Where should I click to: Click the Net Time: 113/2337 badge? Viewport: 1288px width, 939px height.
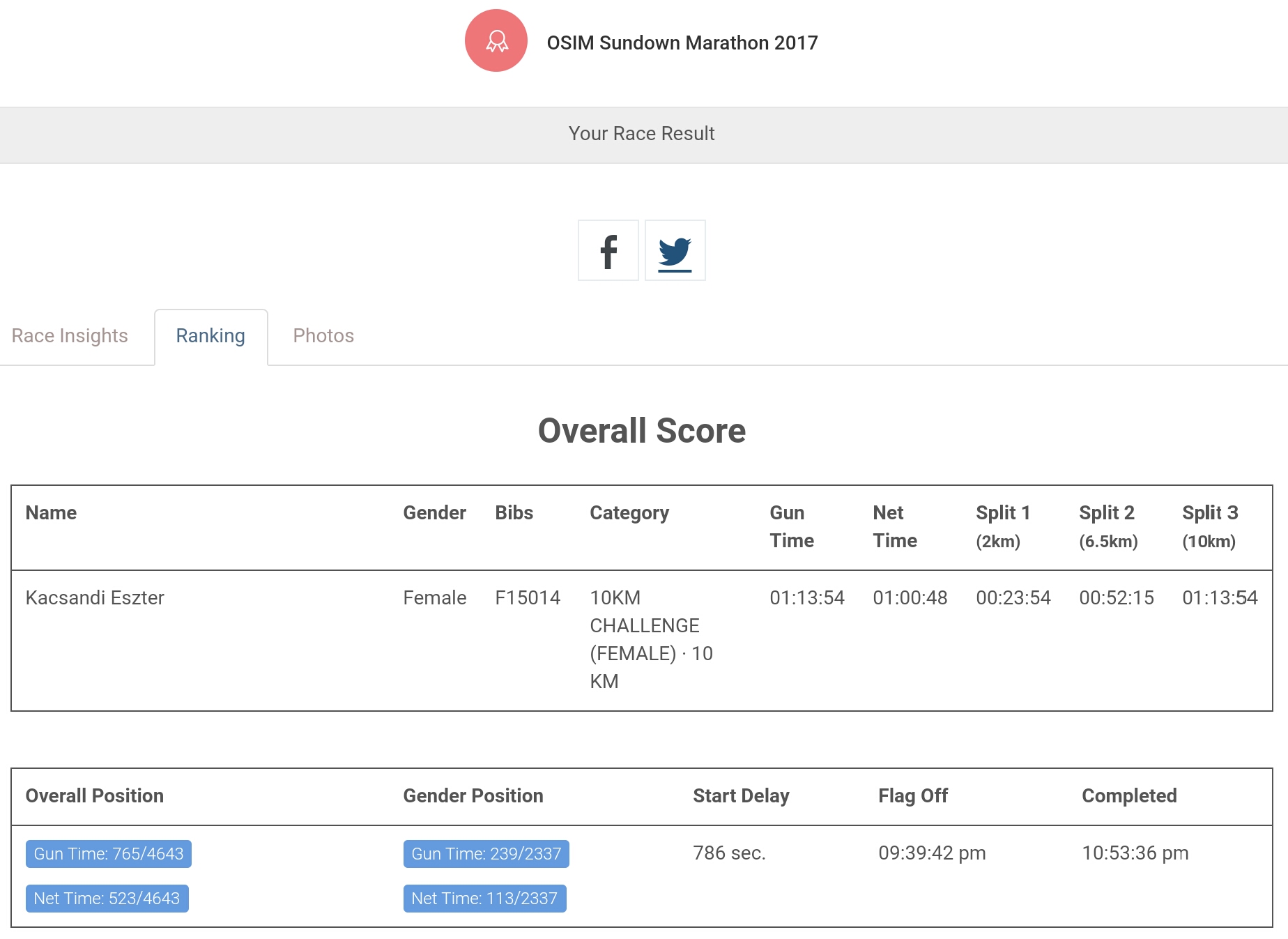[485, 899]
